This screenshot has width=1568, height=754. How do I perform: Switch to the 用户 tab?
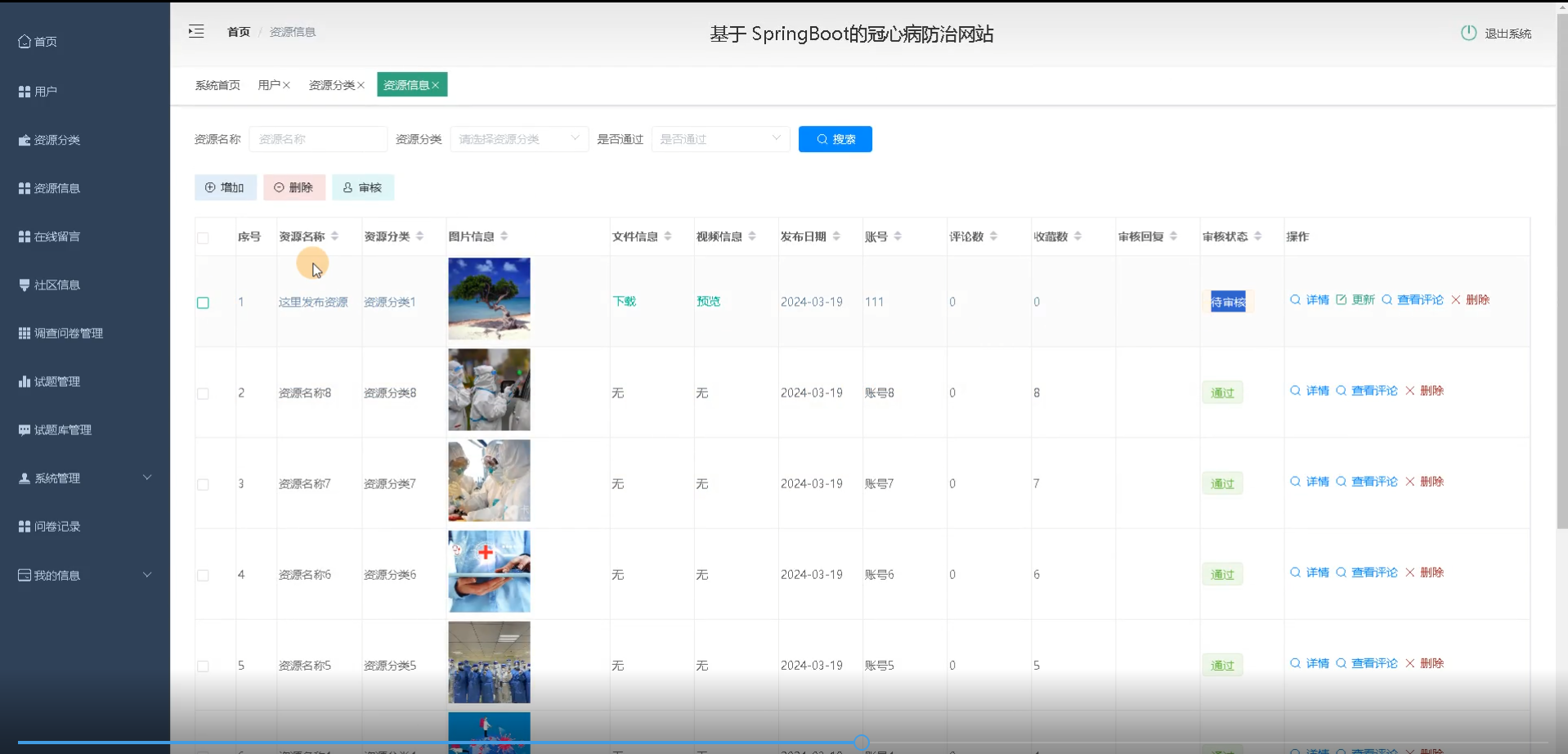coord(269,85)
